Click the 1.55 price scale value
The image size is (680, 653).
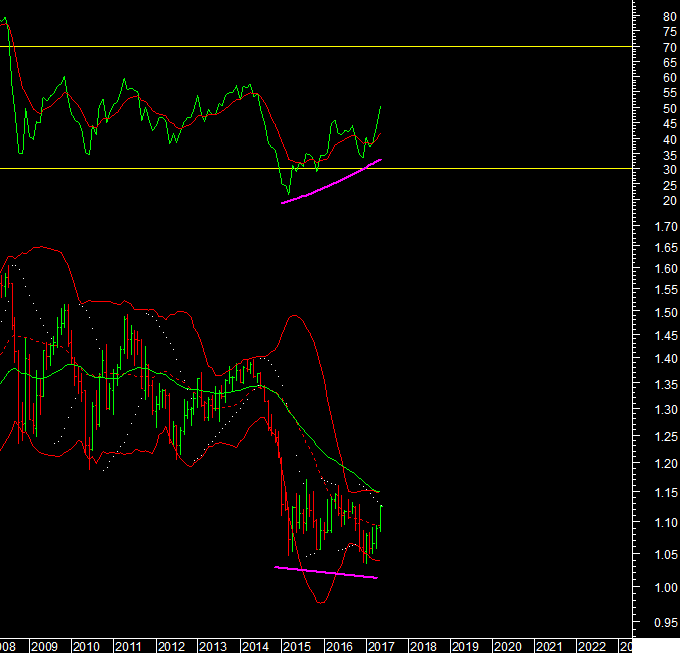[665, 290]
